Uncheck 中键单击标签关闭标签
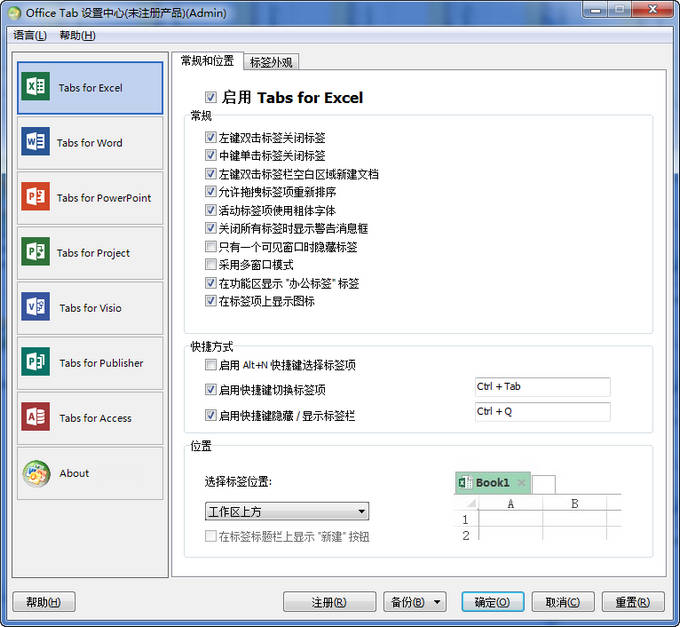 211,155
